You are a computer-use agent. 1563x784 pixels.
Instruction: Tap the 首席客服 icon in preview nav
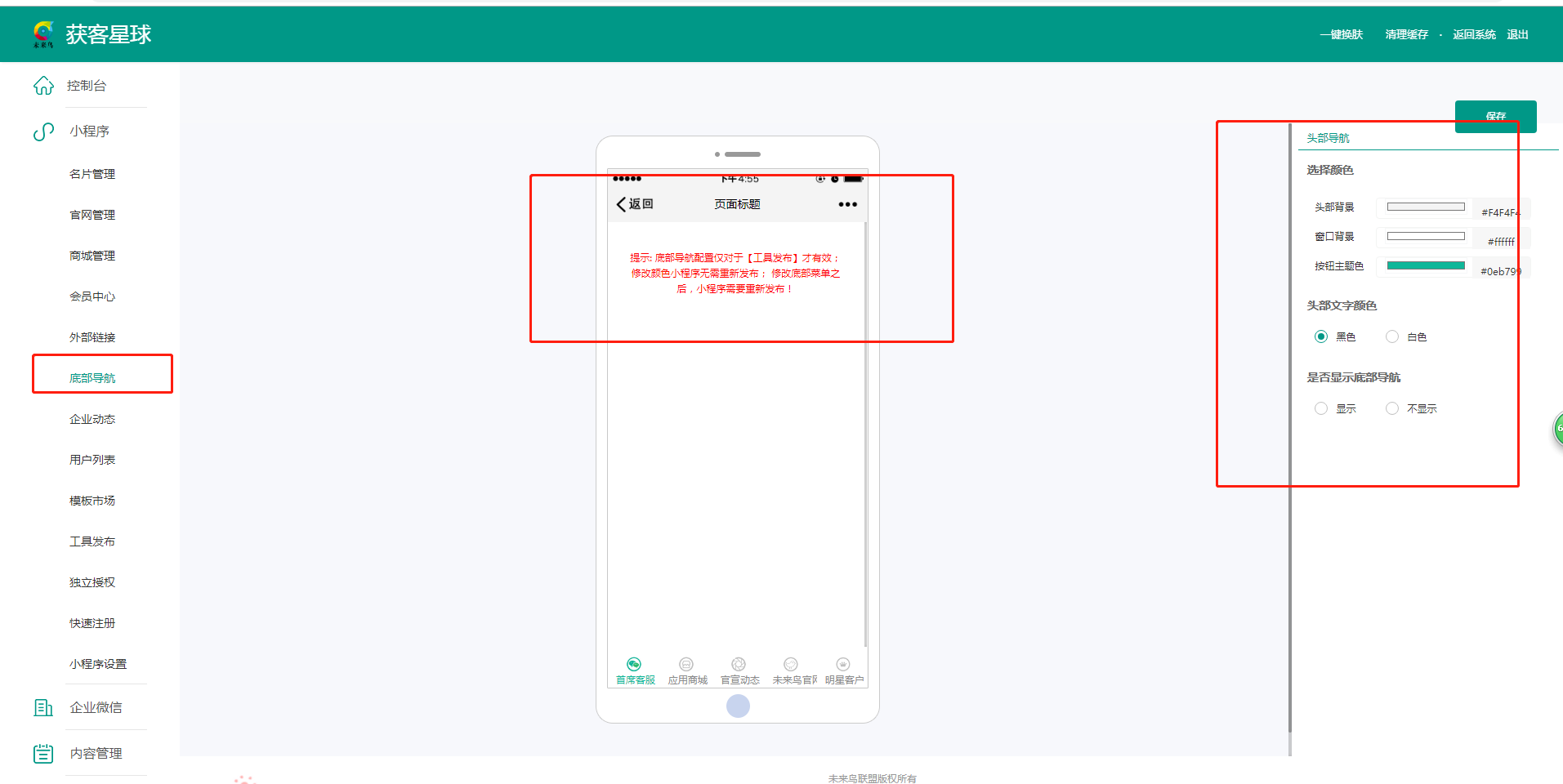pyautogui.click(x=634, y=664)
